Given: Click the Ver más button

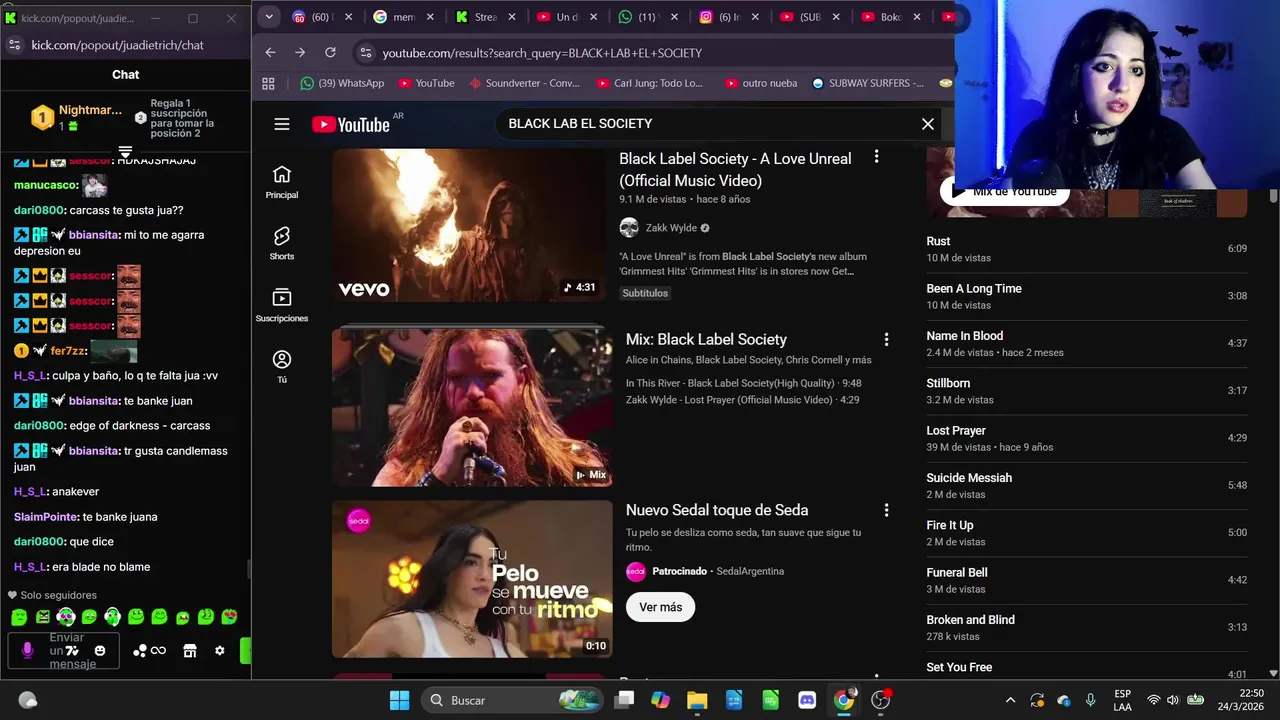Looking at the screenshot, I should (x=660, y=607).
